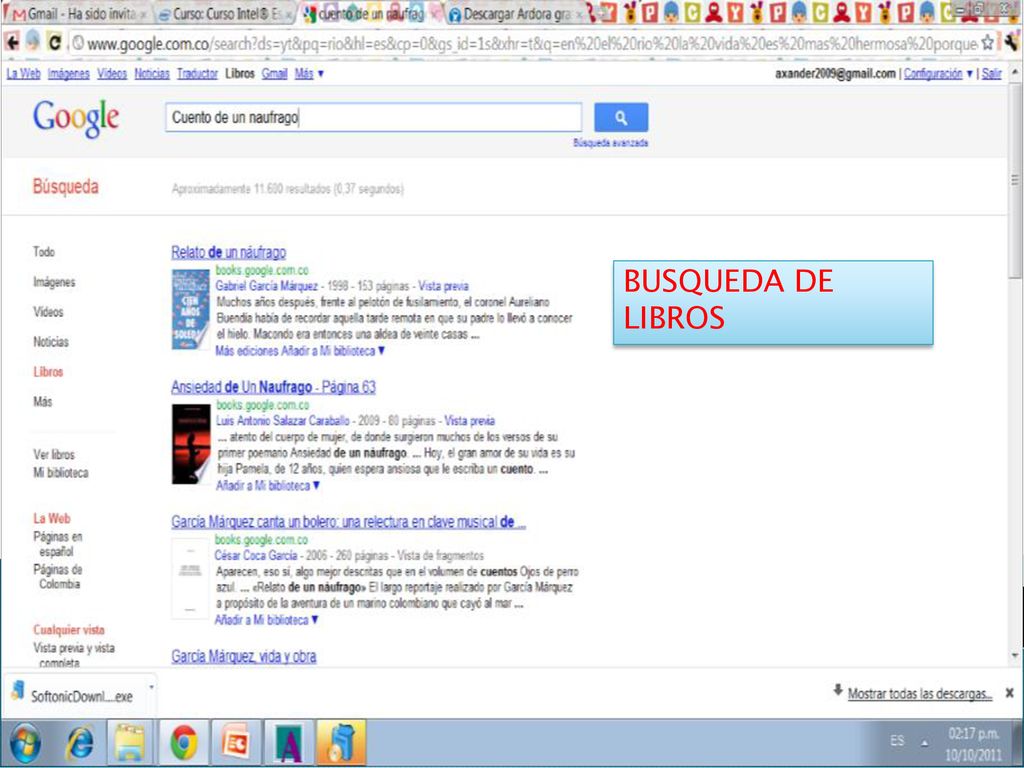Switch to Google Chrome in the taskbar
1024x768 pixels.
coord(184,743)
